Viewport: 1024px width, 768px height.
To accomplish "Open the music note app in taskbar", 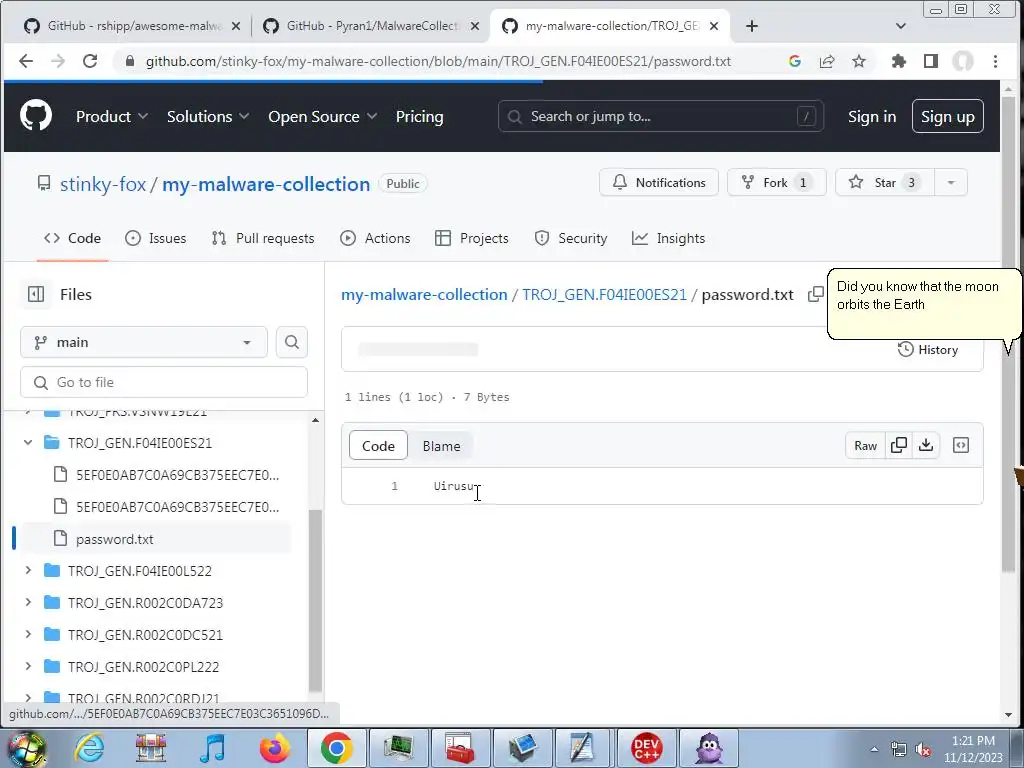I will coord(212,748).
